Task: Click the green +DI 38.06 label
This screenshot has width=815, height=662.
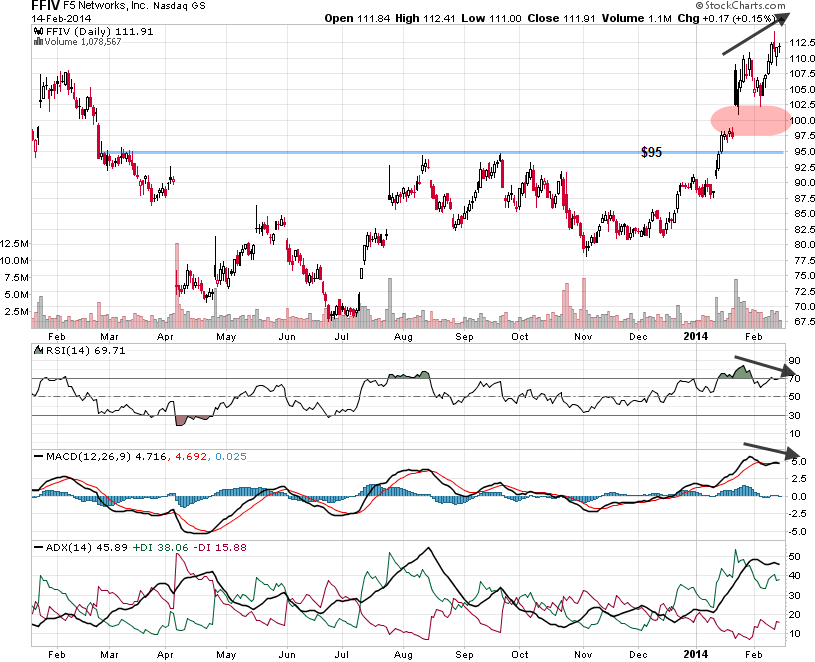Action: tap(161, 548)
